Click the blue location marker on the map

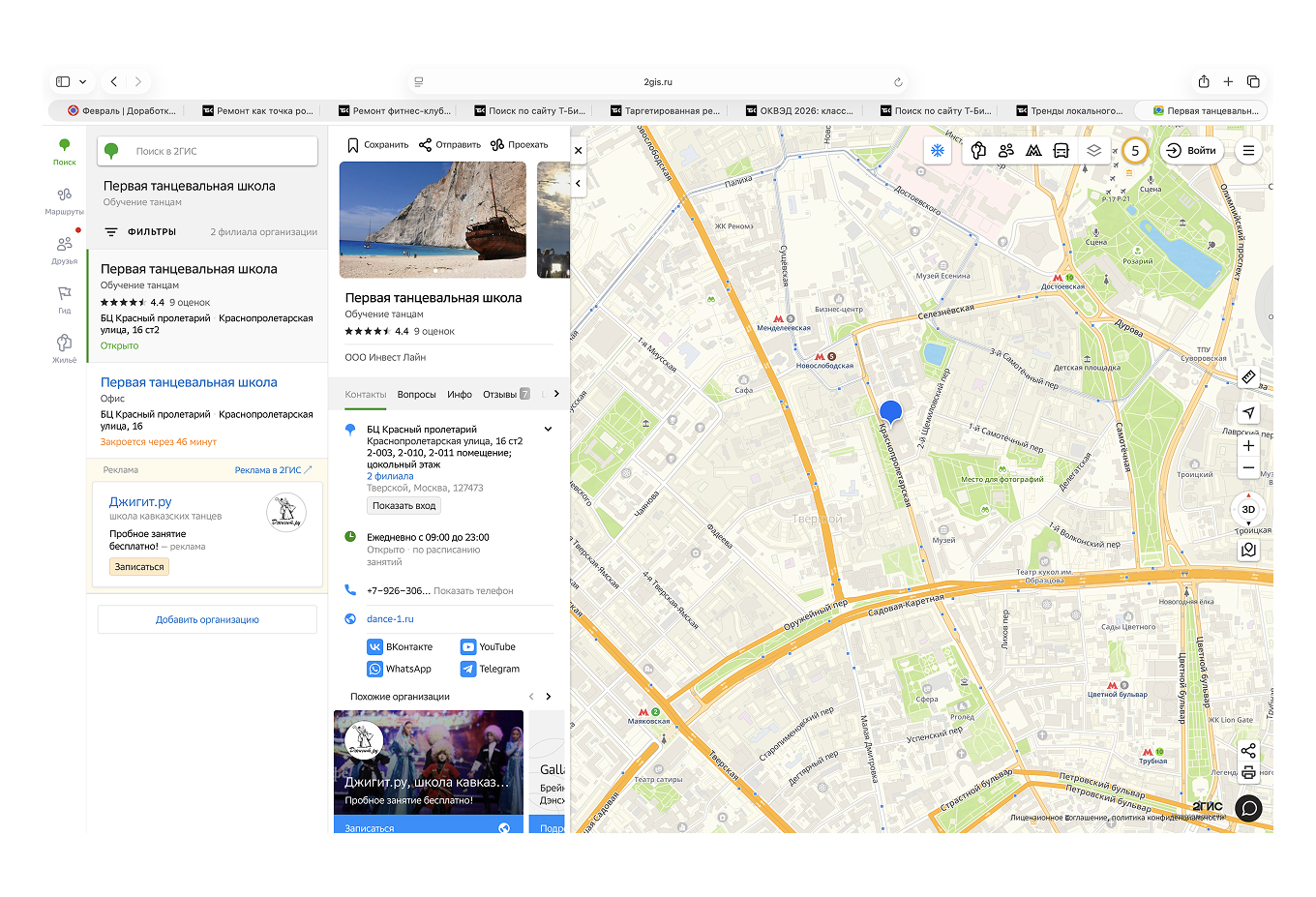[890, 412]
